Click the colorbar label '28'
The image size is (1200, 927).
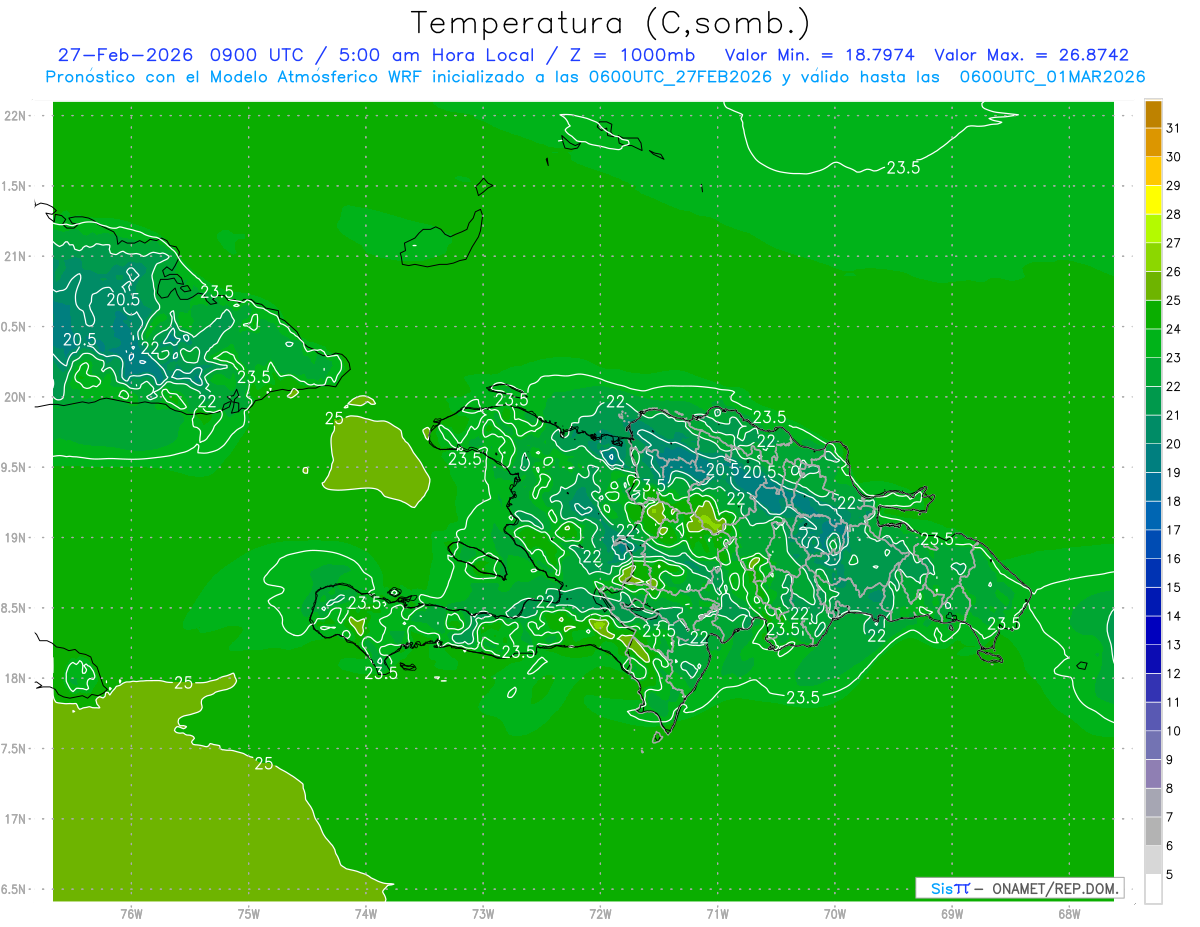pyautogui.click(x=1174, y=214)
